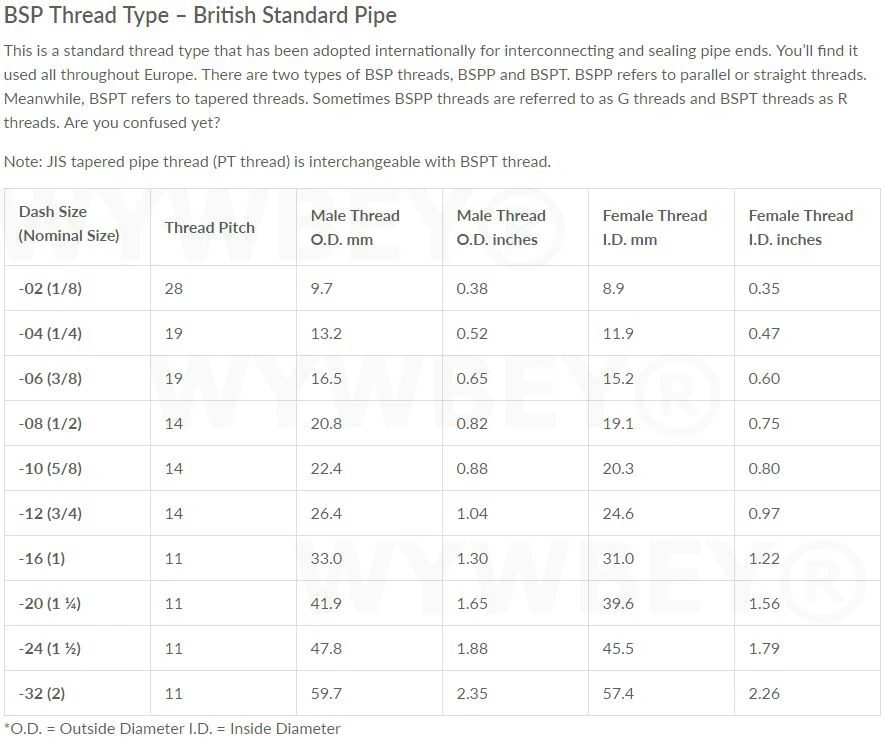Click the BSP Thread Type page heading

(x=200, y=16)
